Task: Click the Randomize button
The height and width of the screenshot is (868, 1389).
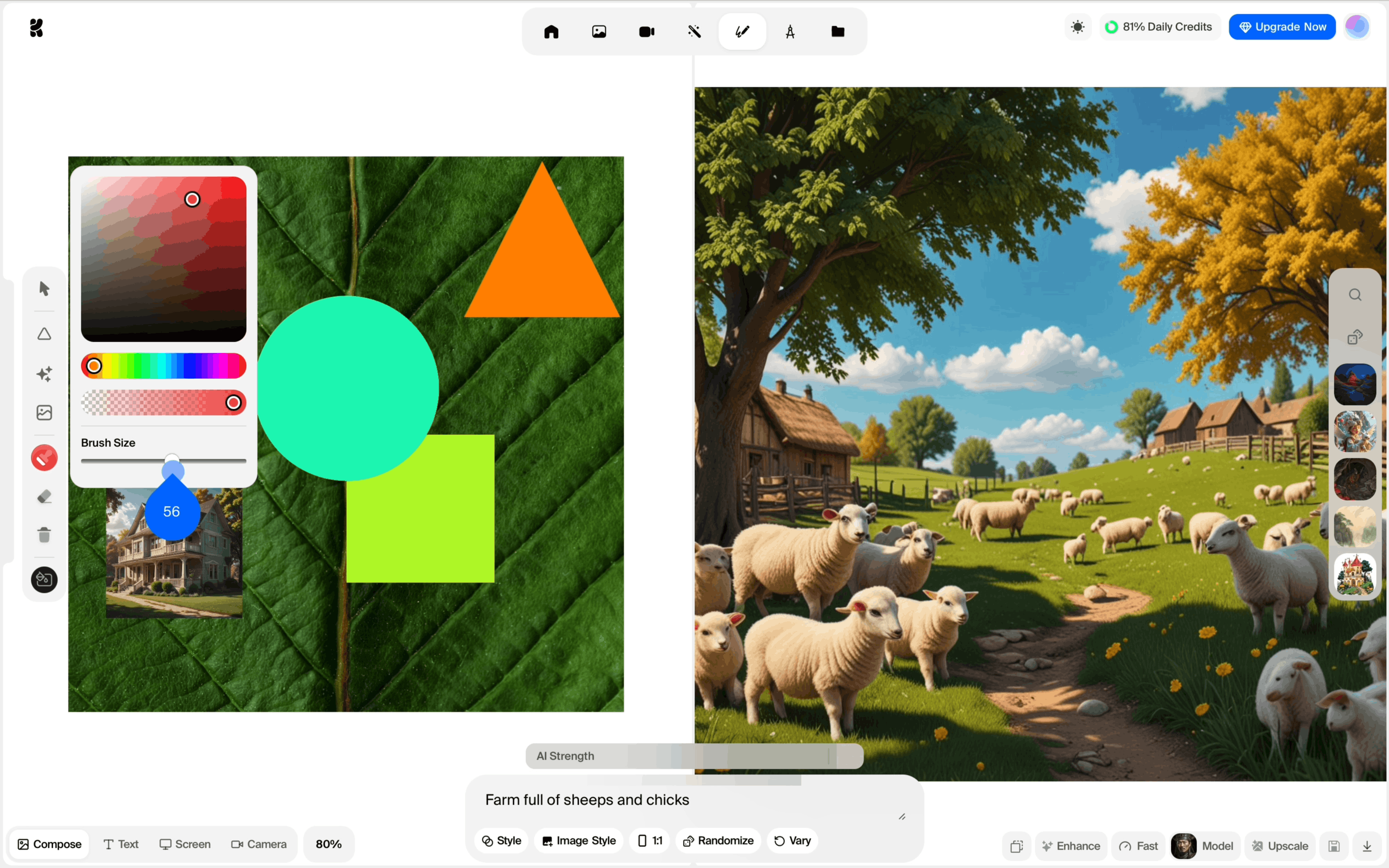Action: coord(718,840)
